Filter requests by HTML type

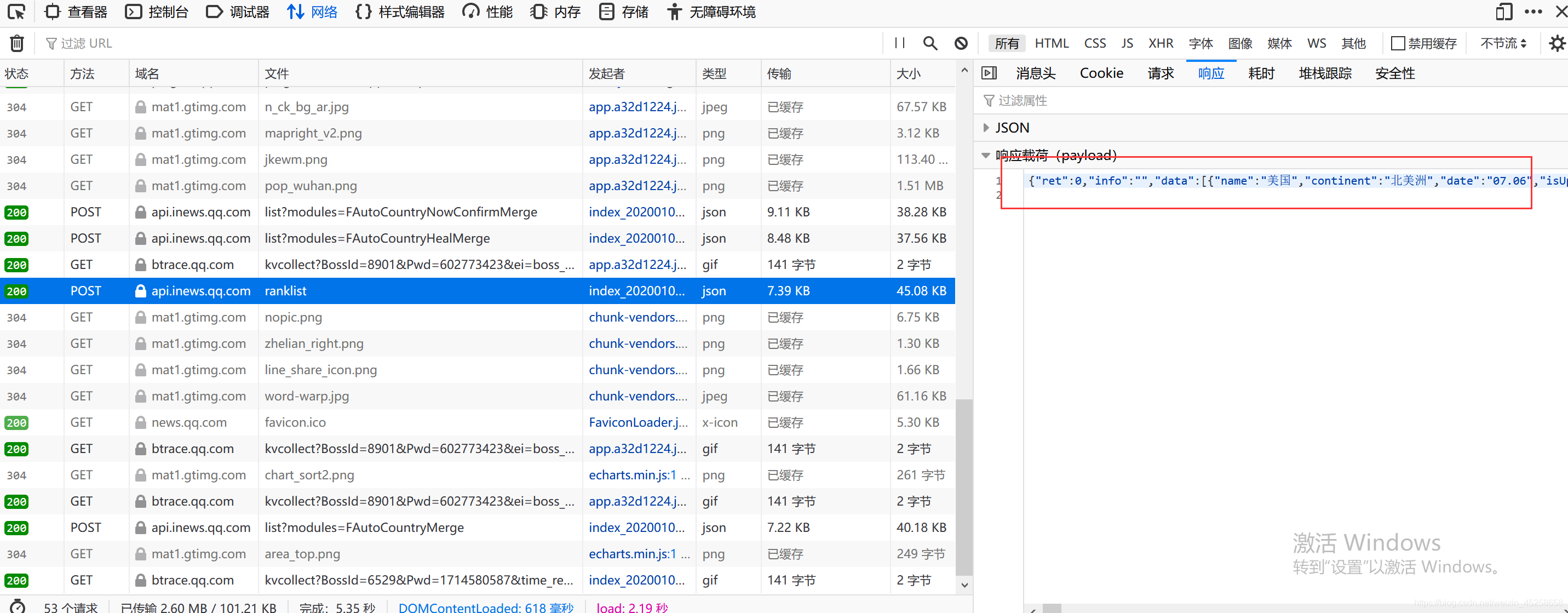(x=1051, y=43)
